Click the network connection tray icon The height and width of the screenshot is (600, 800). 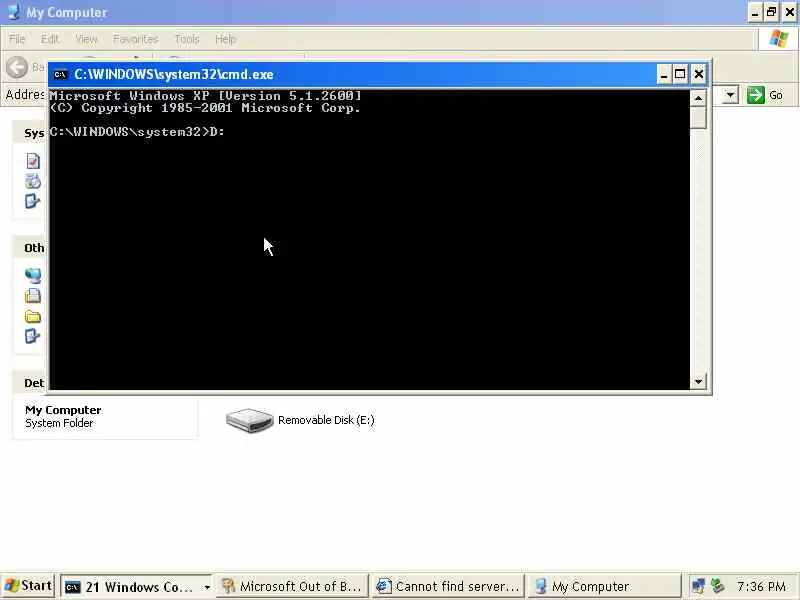pyautogui.click(x=698, y=586)
